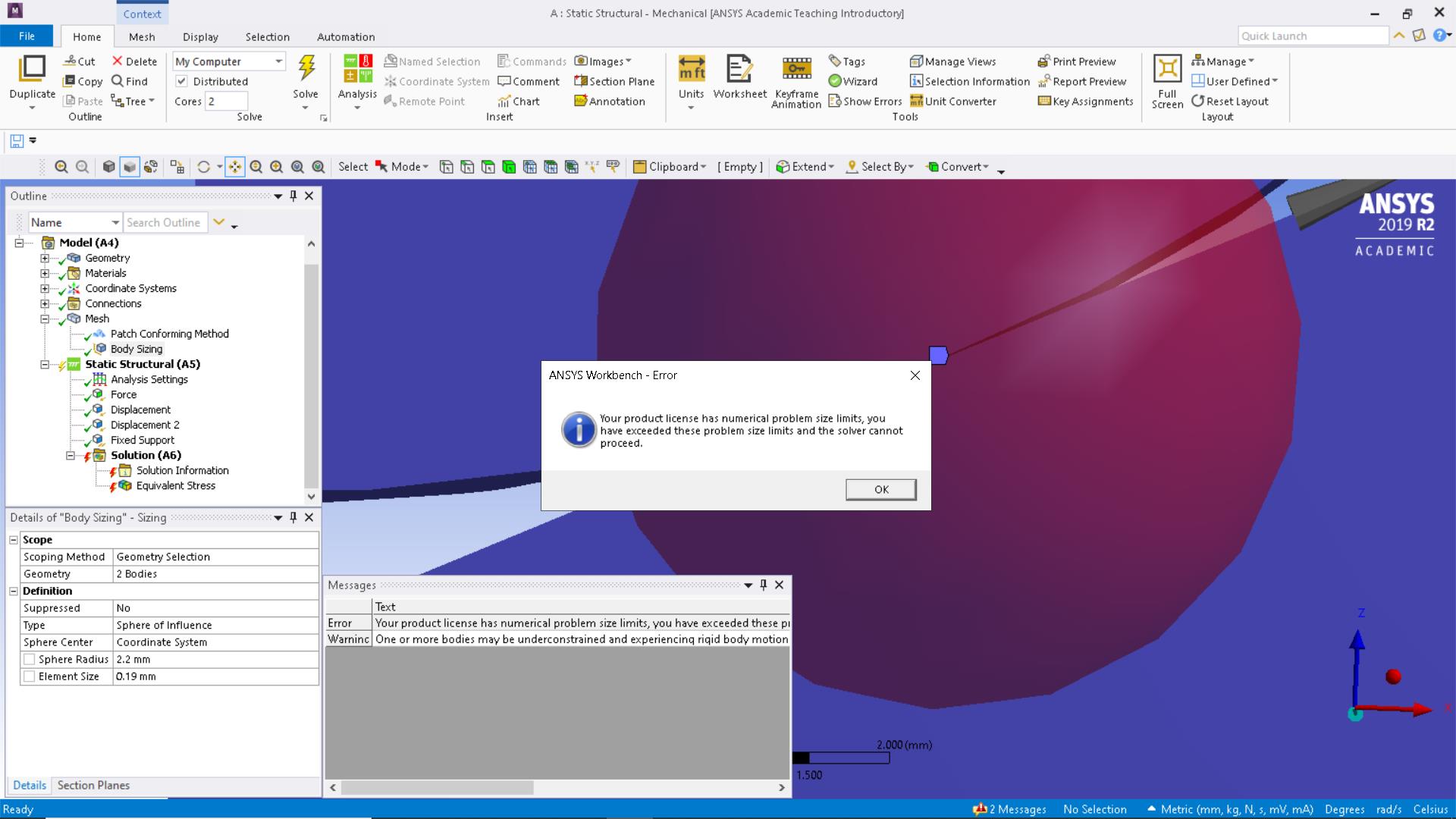The image size is (1456, 819).
Task: Switch to the Display ribbon tab
Action: (200, 36)
